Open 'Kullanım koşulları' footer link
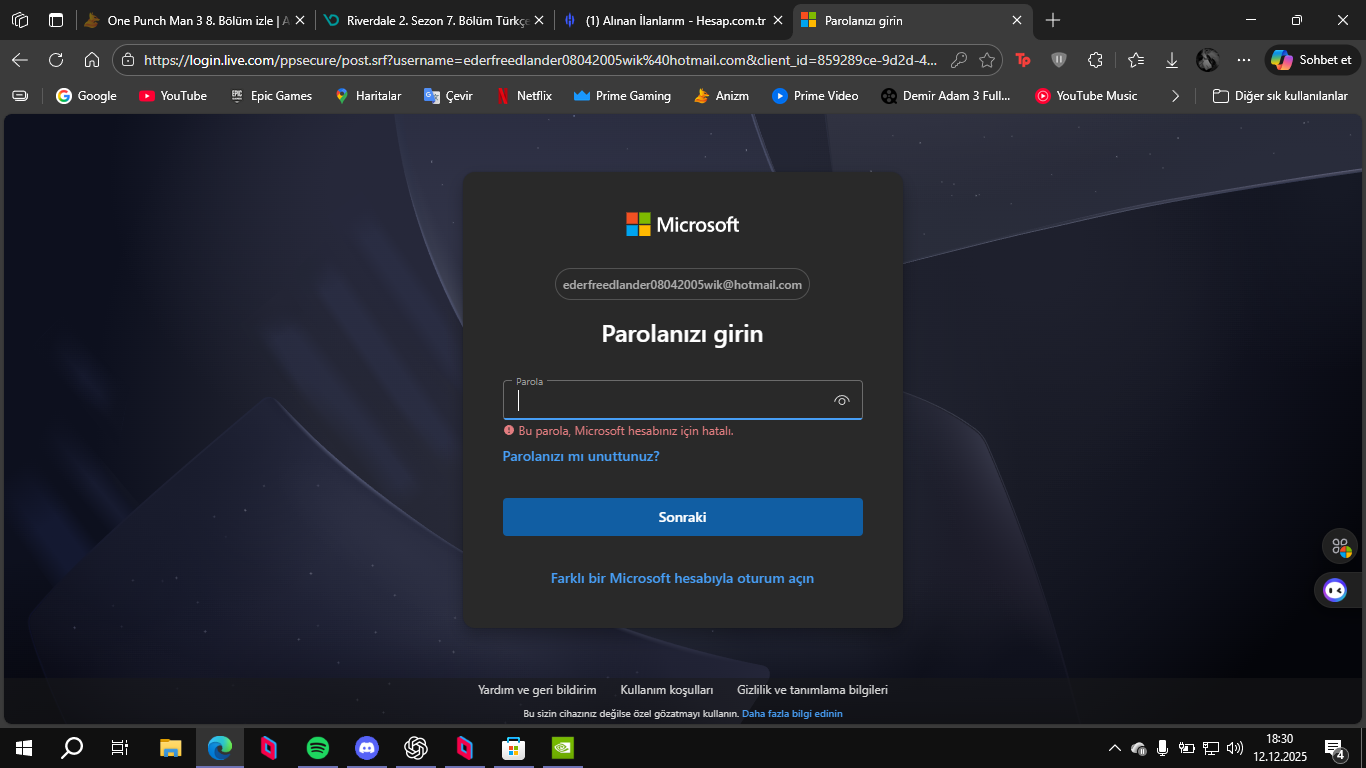Screen dimensions: 1366x768 click(x=667, y=690)
